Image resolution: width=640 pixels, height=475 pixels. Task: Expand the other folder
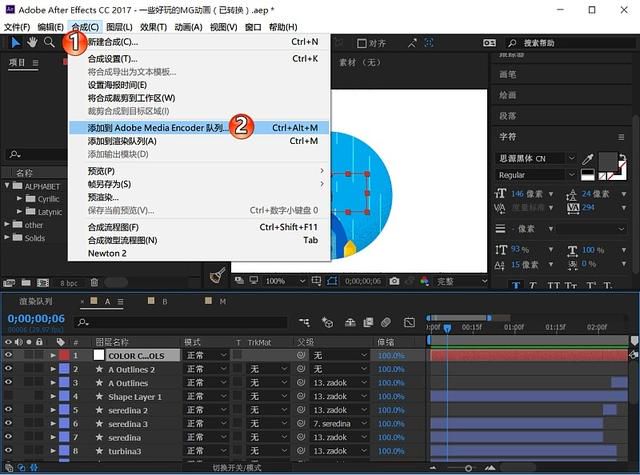pyautogui.click(x=7, y=224)
